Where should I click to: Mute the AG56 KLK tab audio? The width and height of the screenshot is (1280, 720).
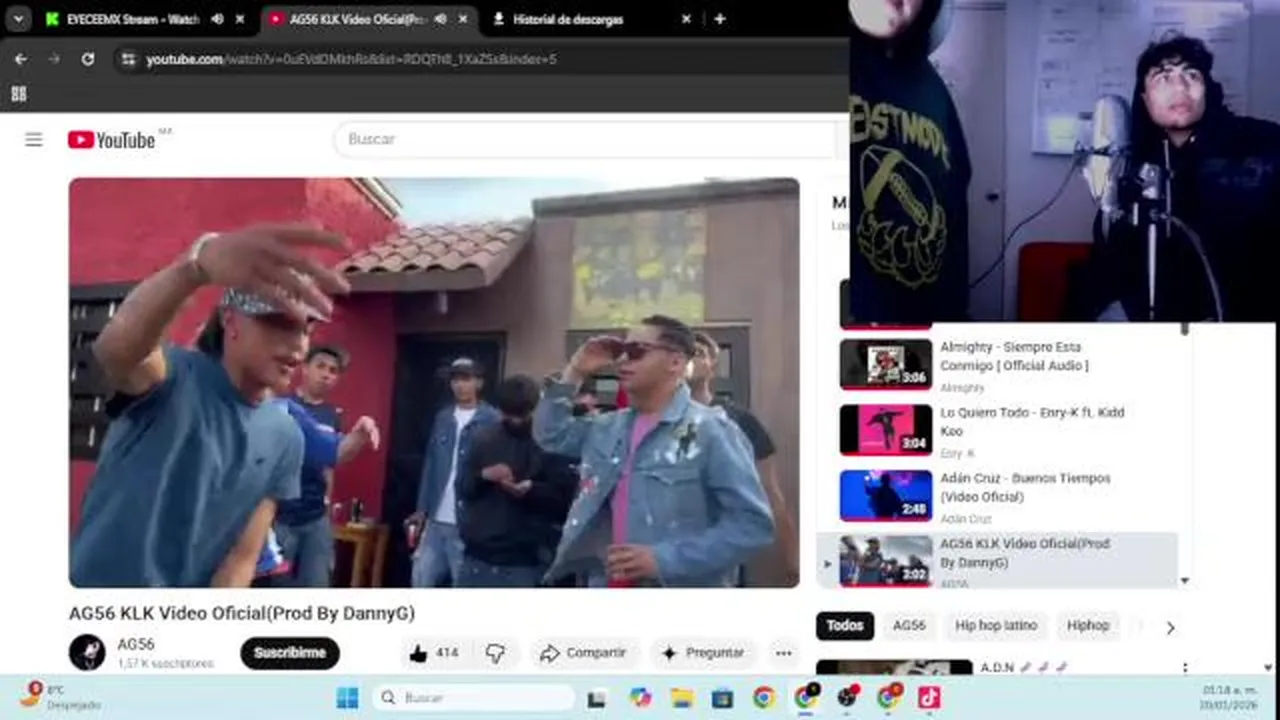(x=440, y=19)
